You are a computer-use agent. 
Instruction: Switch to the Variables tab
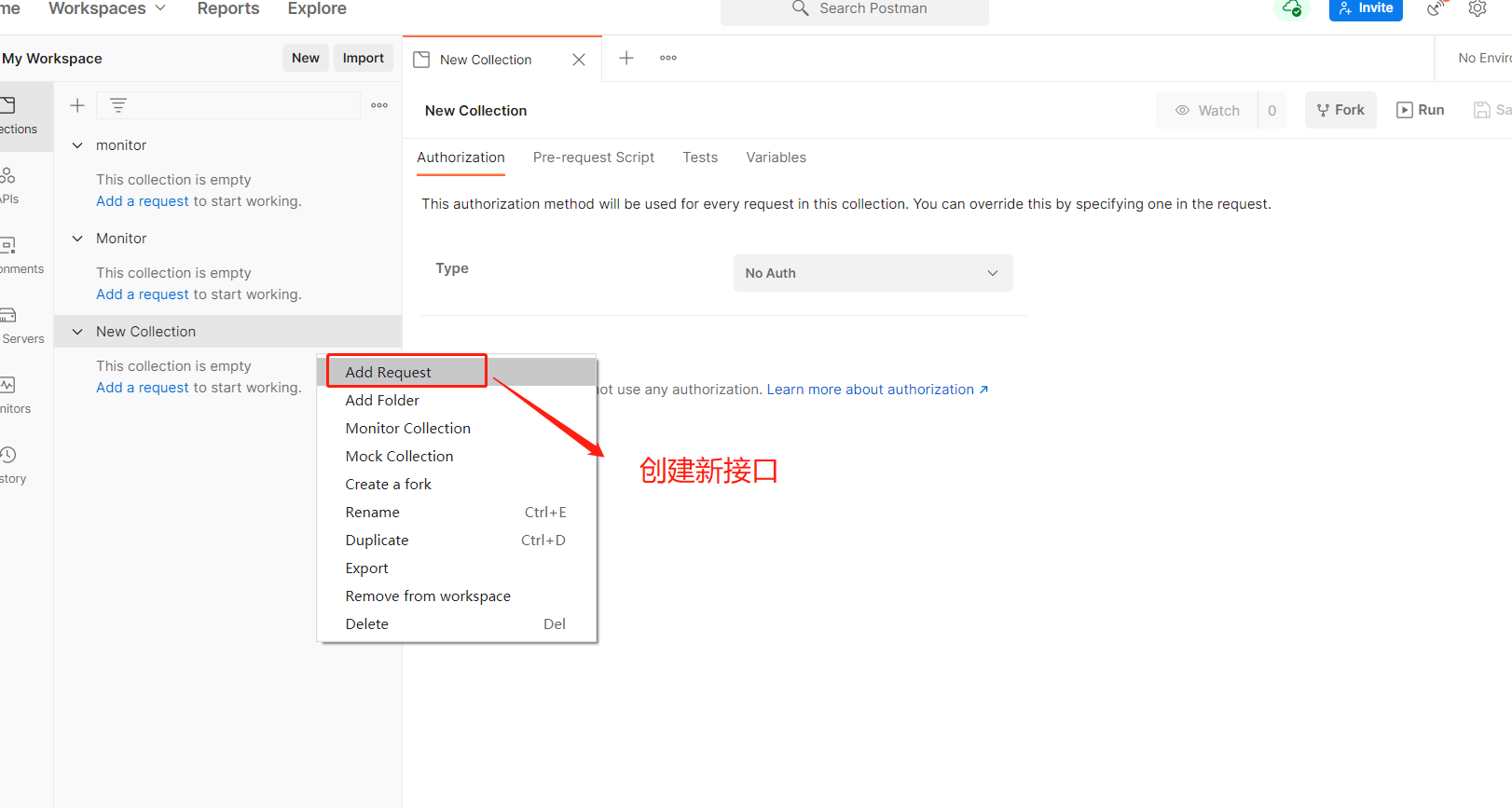(x=776, y=157)
